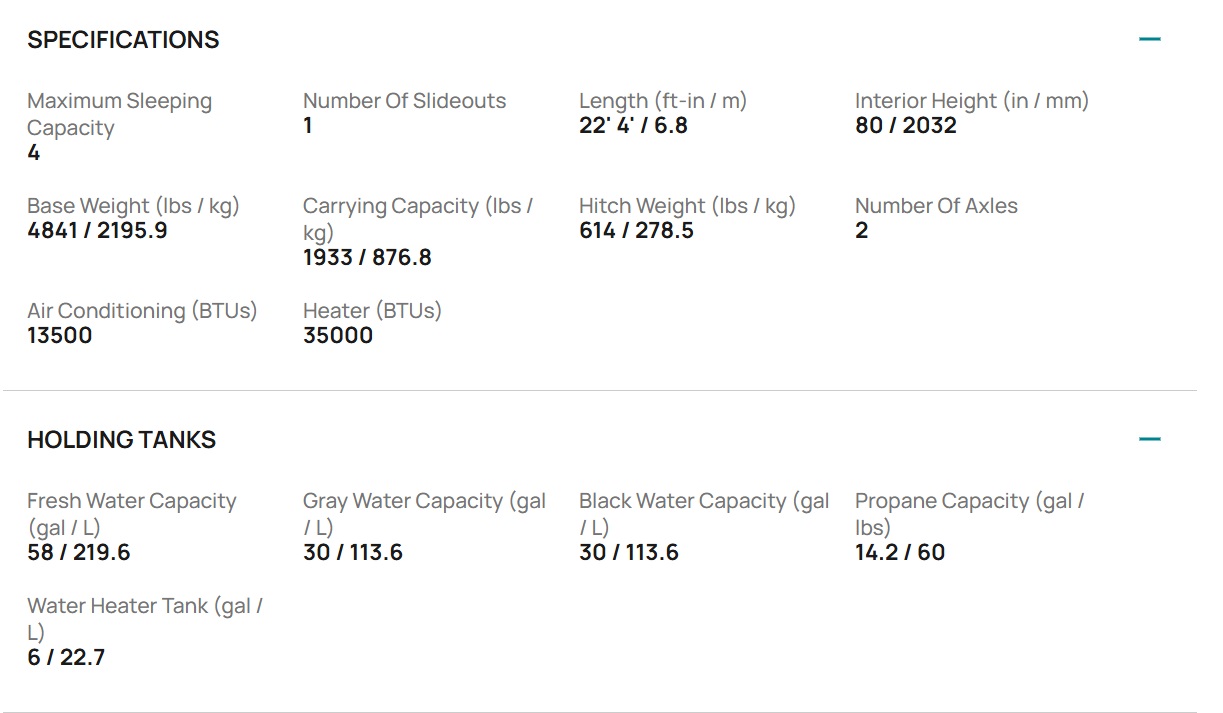The width and height of the screenshot is (1223, 713).
Task: Click the Hitch Weight value 614 / 278.5
Action: tap(636, 231)
